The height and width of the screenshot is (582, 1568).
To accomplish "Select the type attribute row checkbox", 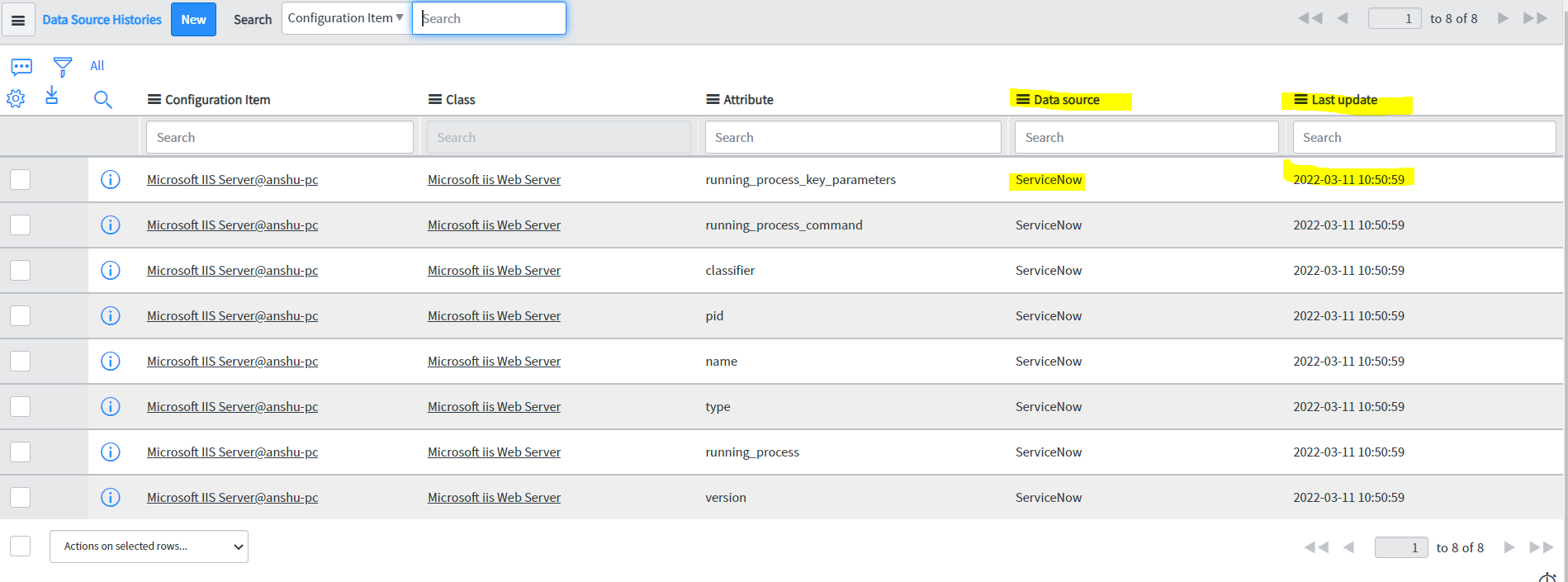I will coord(21,406).
